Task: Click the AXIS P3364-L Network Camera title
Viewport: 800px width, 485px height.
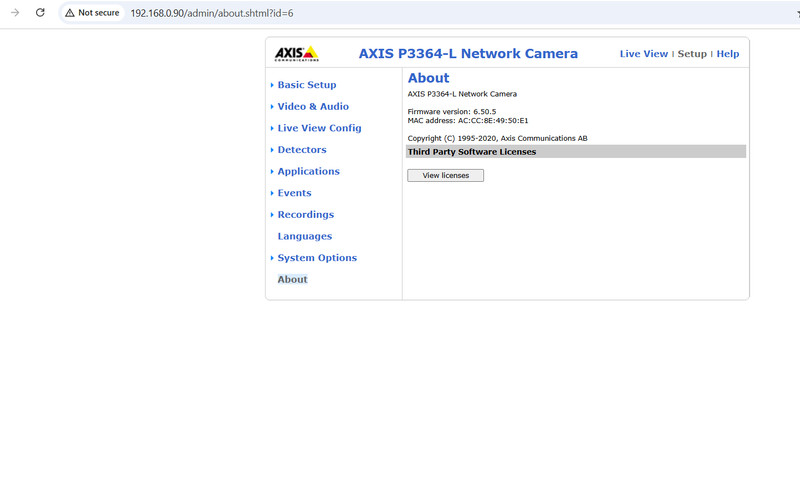Action: [x=468, y=54]
